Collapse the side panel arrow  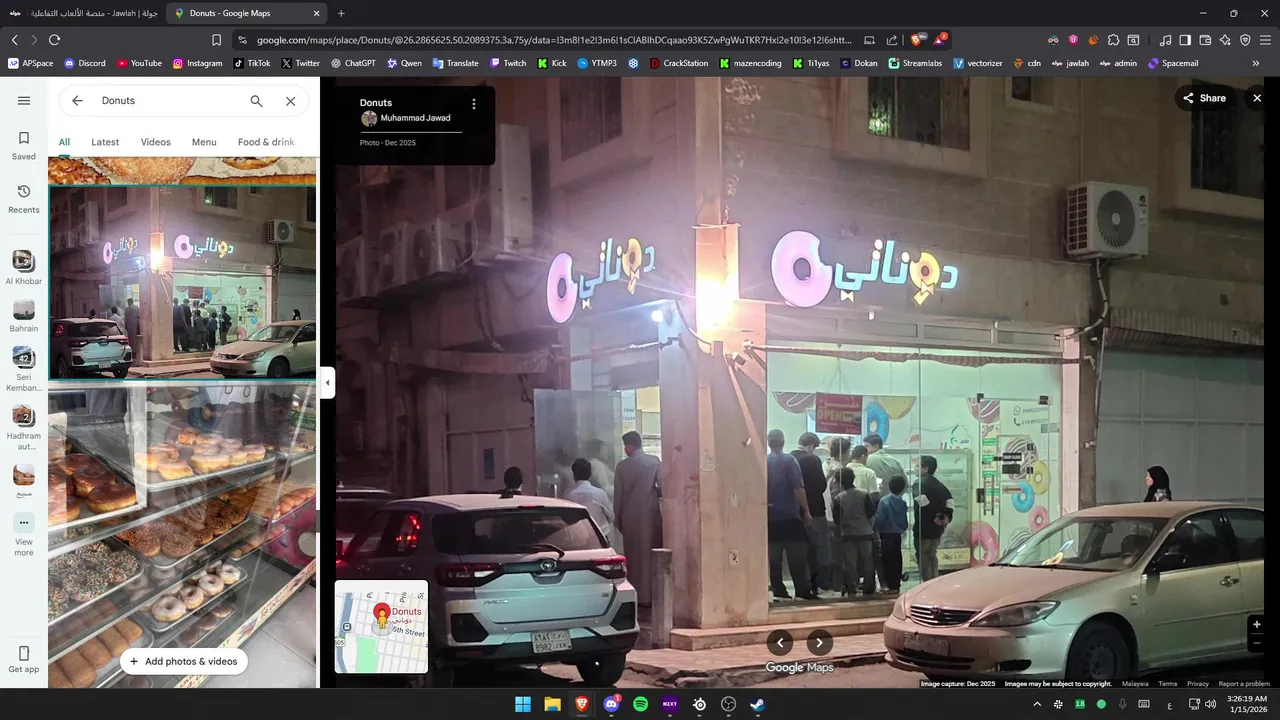click(328, 382)
